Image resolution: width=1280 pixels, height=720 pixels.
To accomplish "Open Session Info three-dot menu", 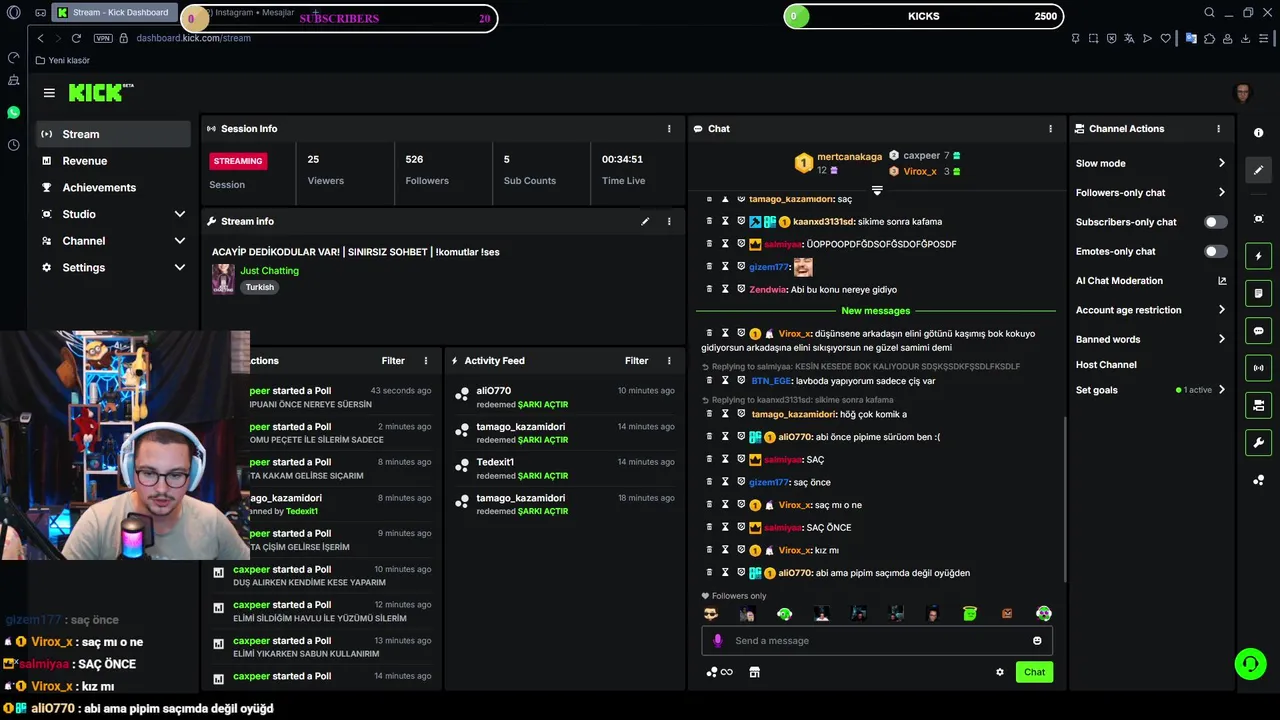I will click(669, 129).
